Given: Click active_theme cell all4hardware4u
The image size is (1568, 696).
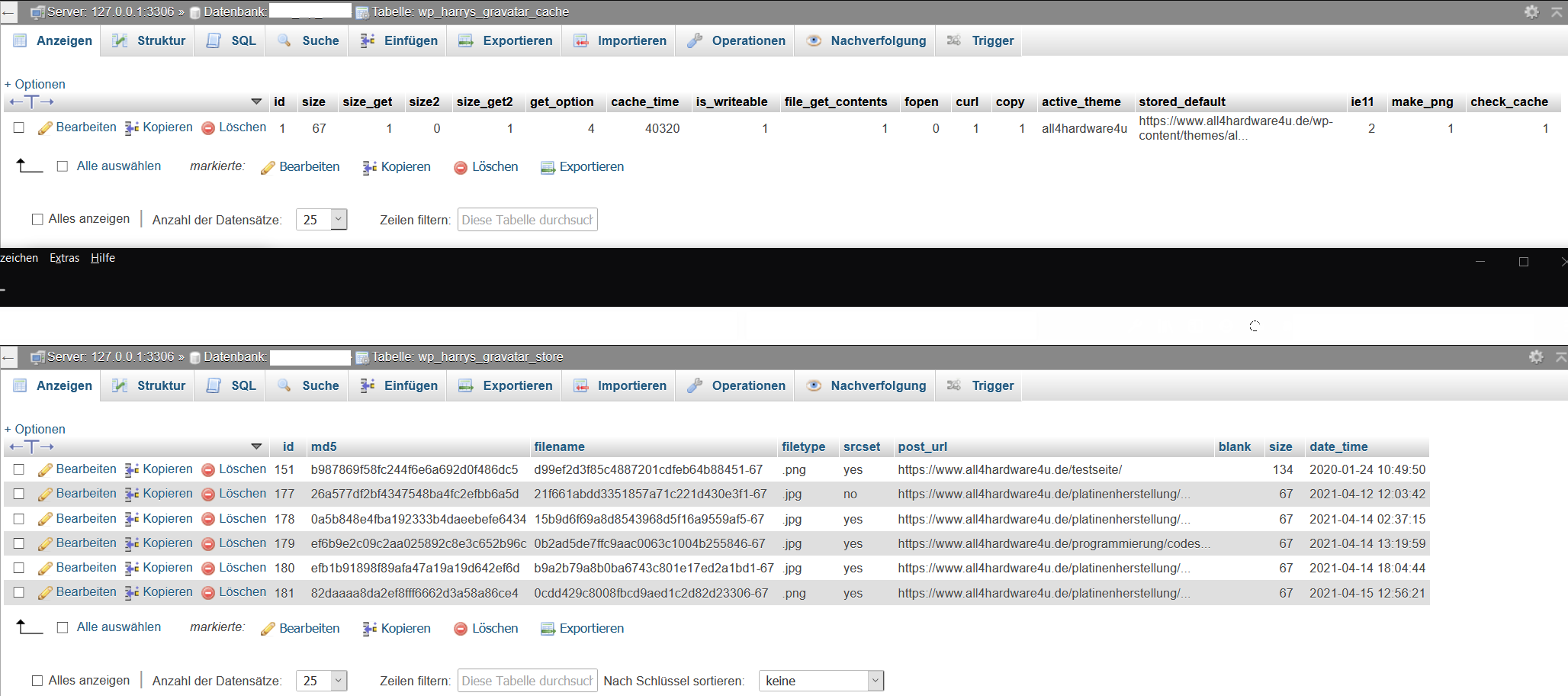Looking at the screenshot, I should tap(1084, 128).
